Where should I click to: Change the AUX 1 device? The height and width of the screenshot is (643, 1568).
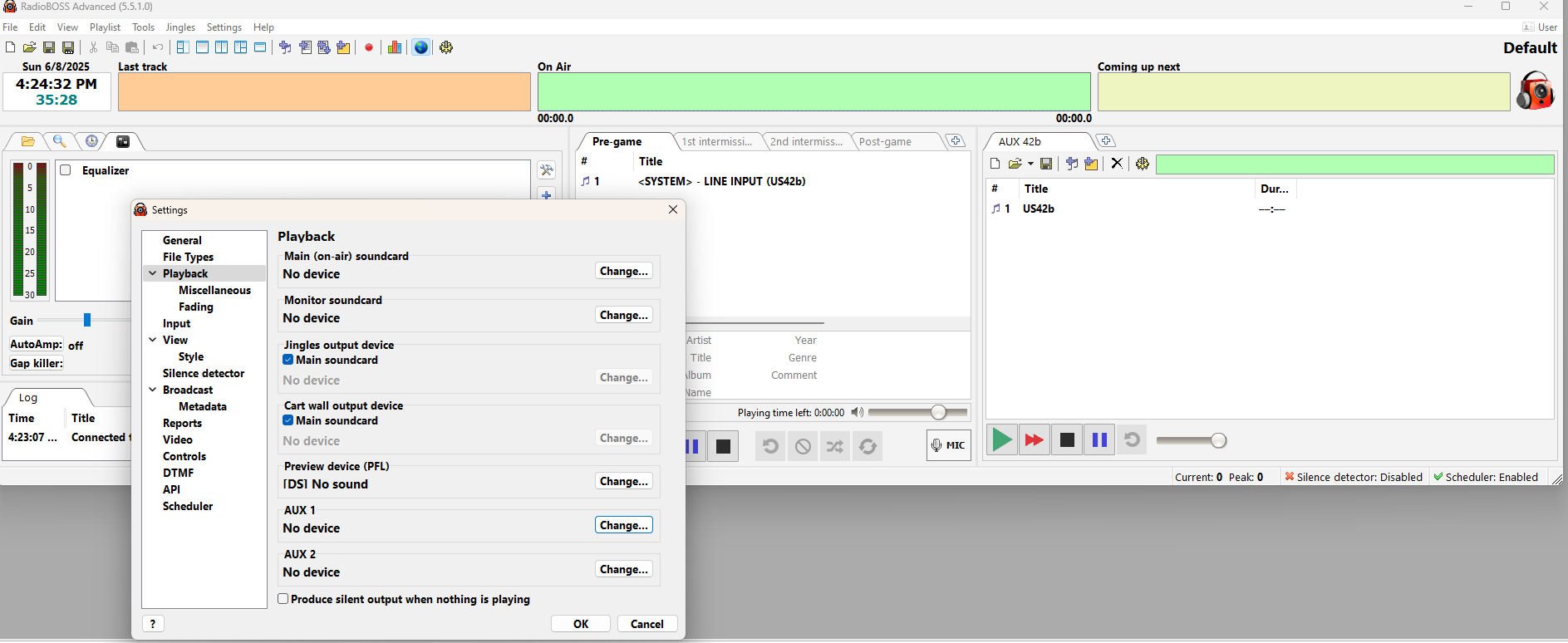(x=624, y=525)
